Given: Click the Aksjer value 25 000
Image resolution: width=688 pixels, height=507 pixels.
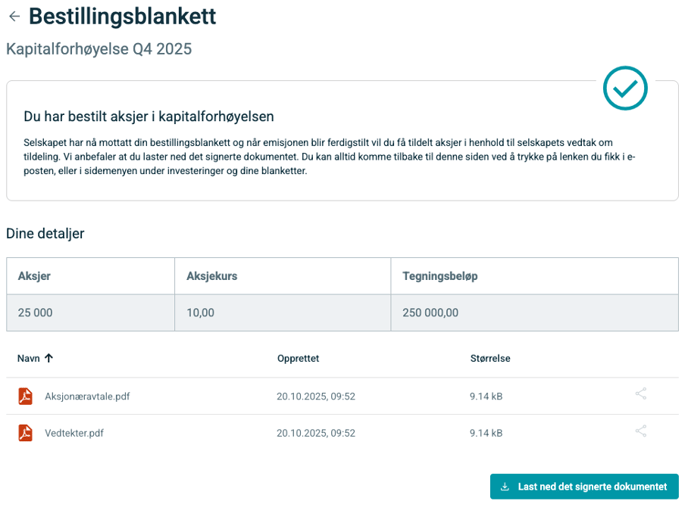Looking at the screenshot, I should click(x=35, y=313).
